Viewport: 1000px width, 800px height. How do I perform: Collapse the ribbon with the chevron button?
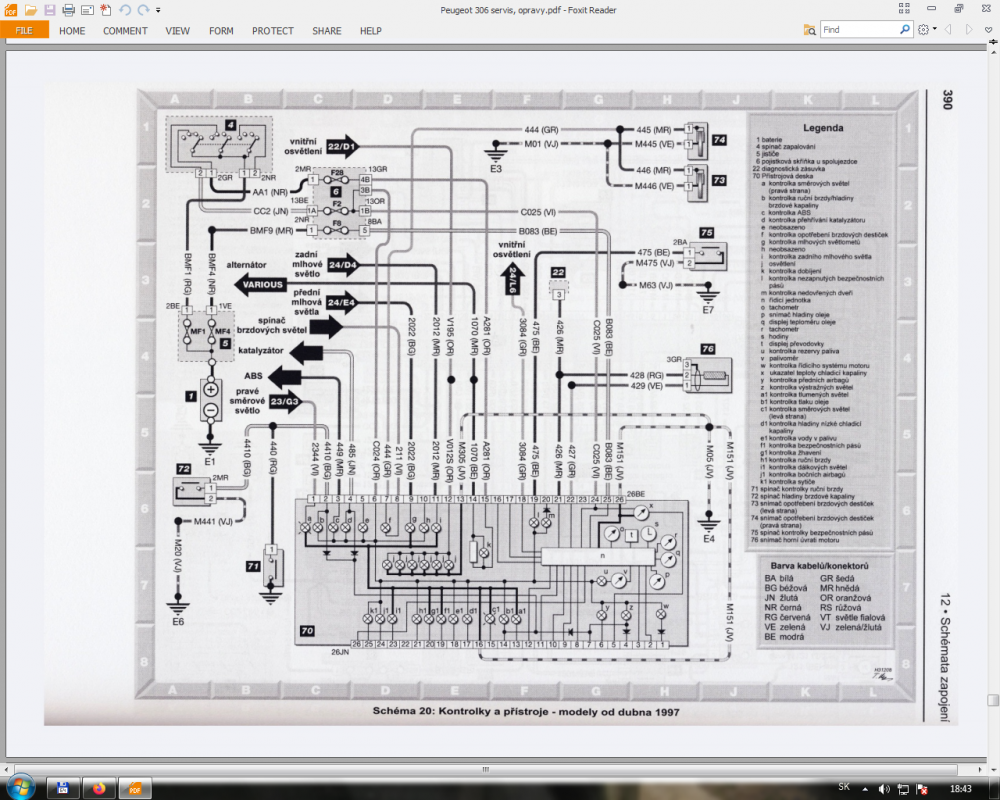coord(989,29)
